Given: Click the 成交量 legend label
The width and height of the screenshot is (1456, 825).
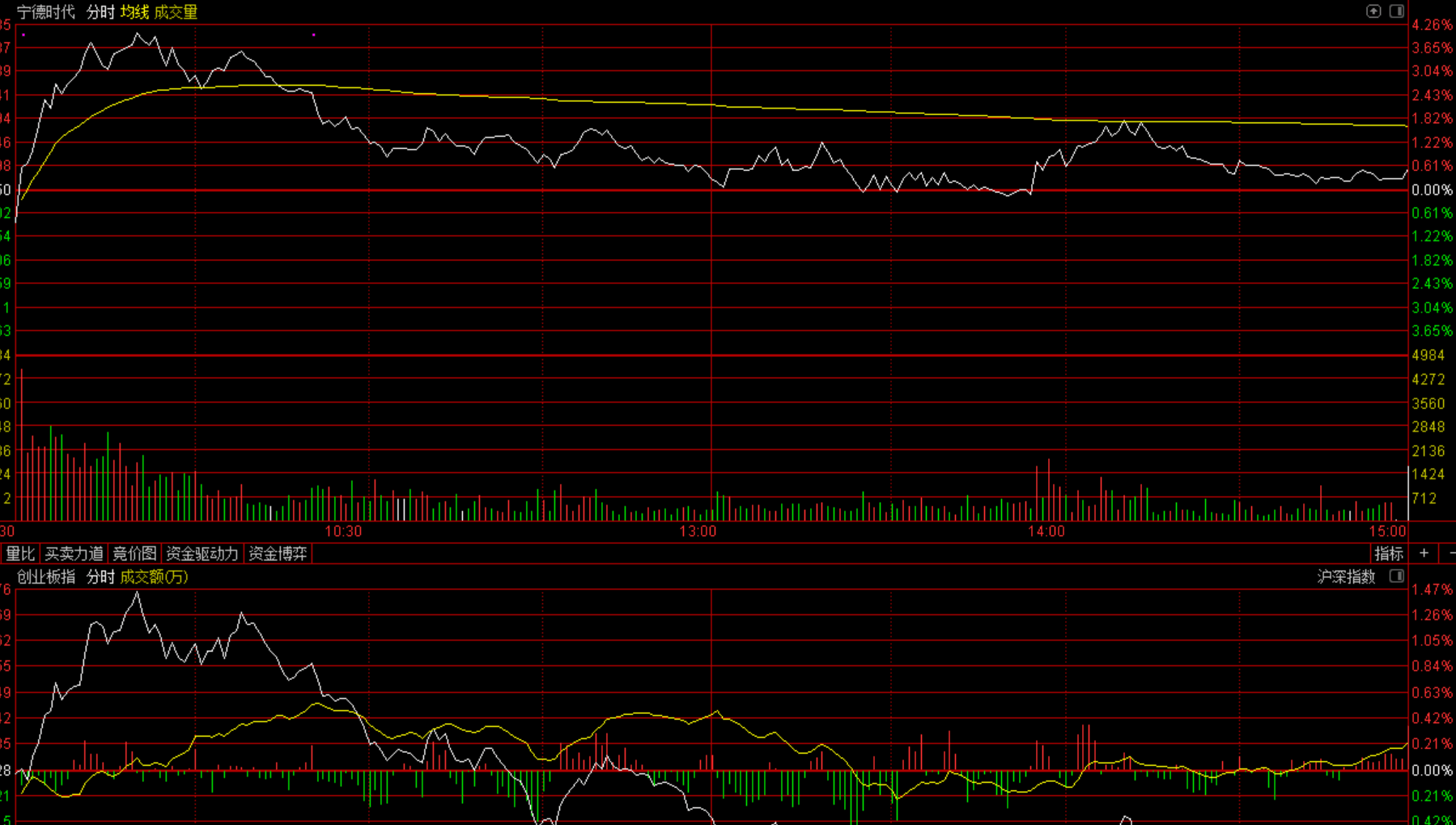Looking at the screenshot, I should click(176, 12).
